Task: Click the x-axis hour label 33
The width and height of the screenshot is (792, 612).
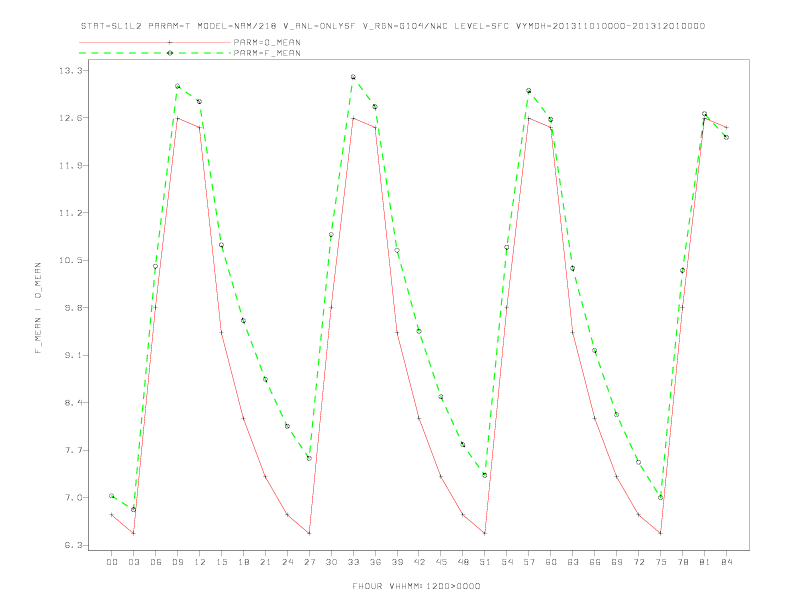Action: (353, 562)
